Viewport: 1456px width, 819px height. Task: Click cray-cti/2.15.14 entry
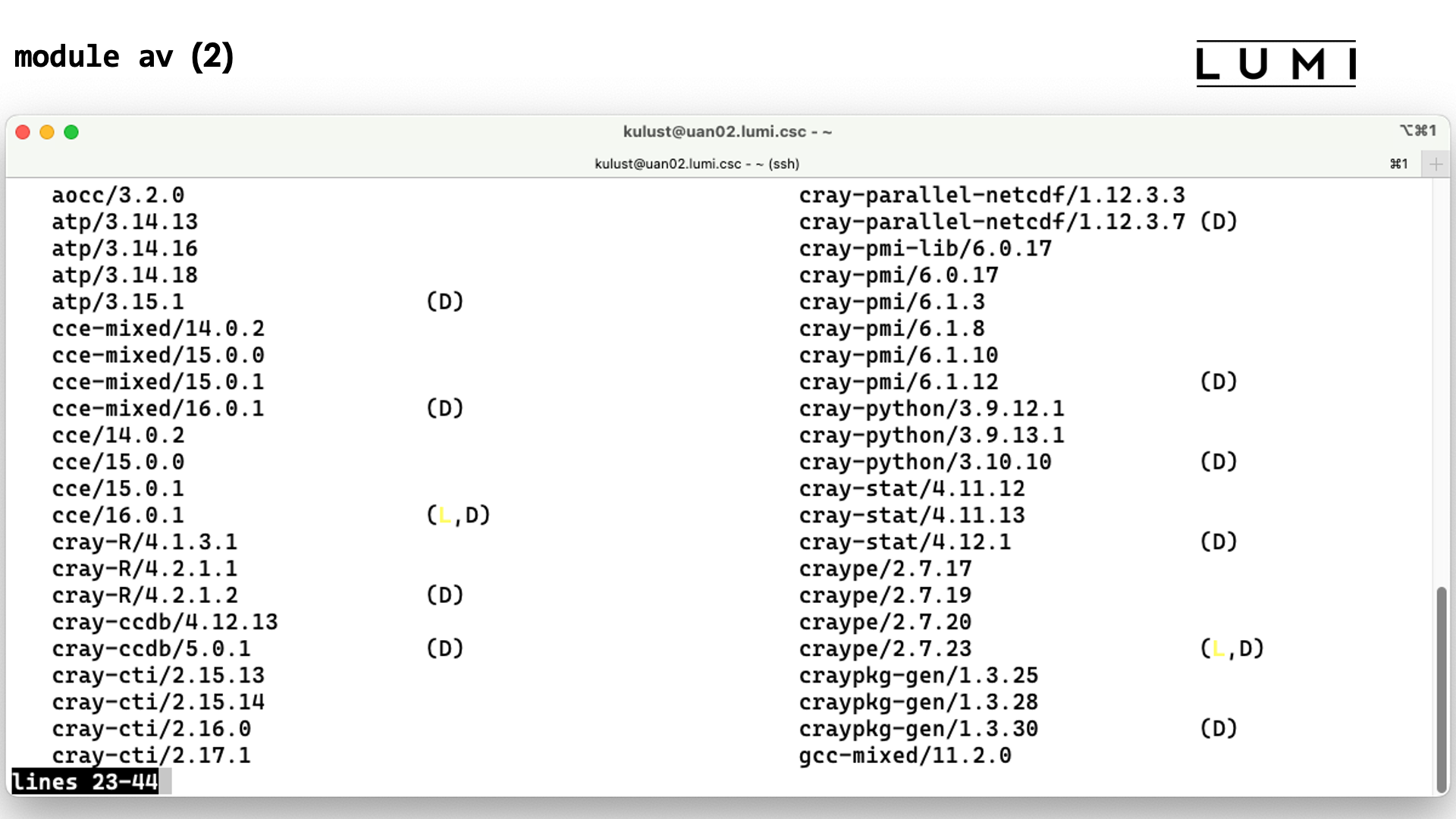coord(158,702)
